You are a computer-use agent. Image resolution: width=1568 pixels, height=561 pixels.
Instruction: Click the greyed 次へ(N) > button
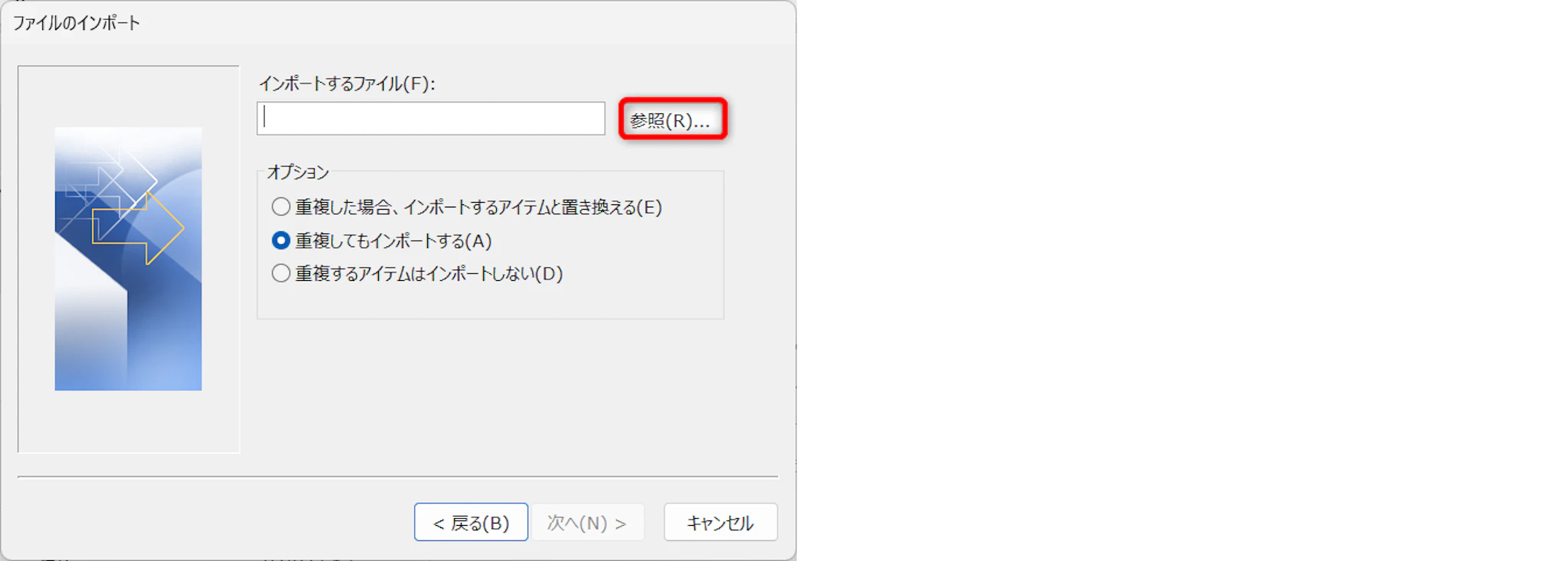pos(587,522)
